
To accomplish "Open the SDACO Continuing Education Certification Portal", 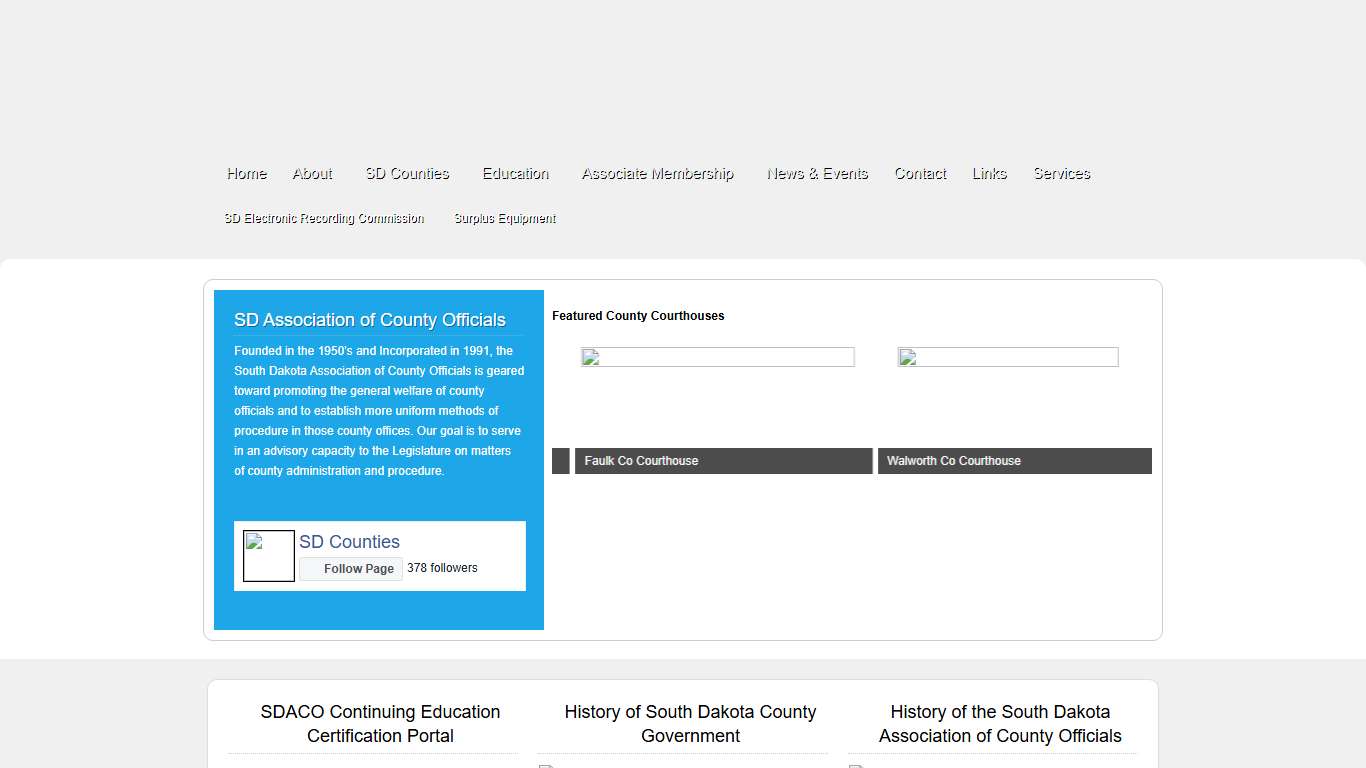I will (380, 723).
